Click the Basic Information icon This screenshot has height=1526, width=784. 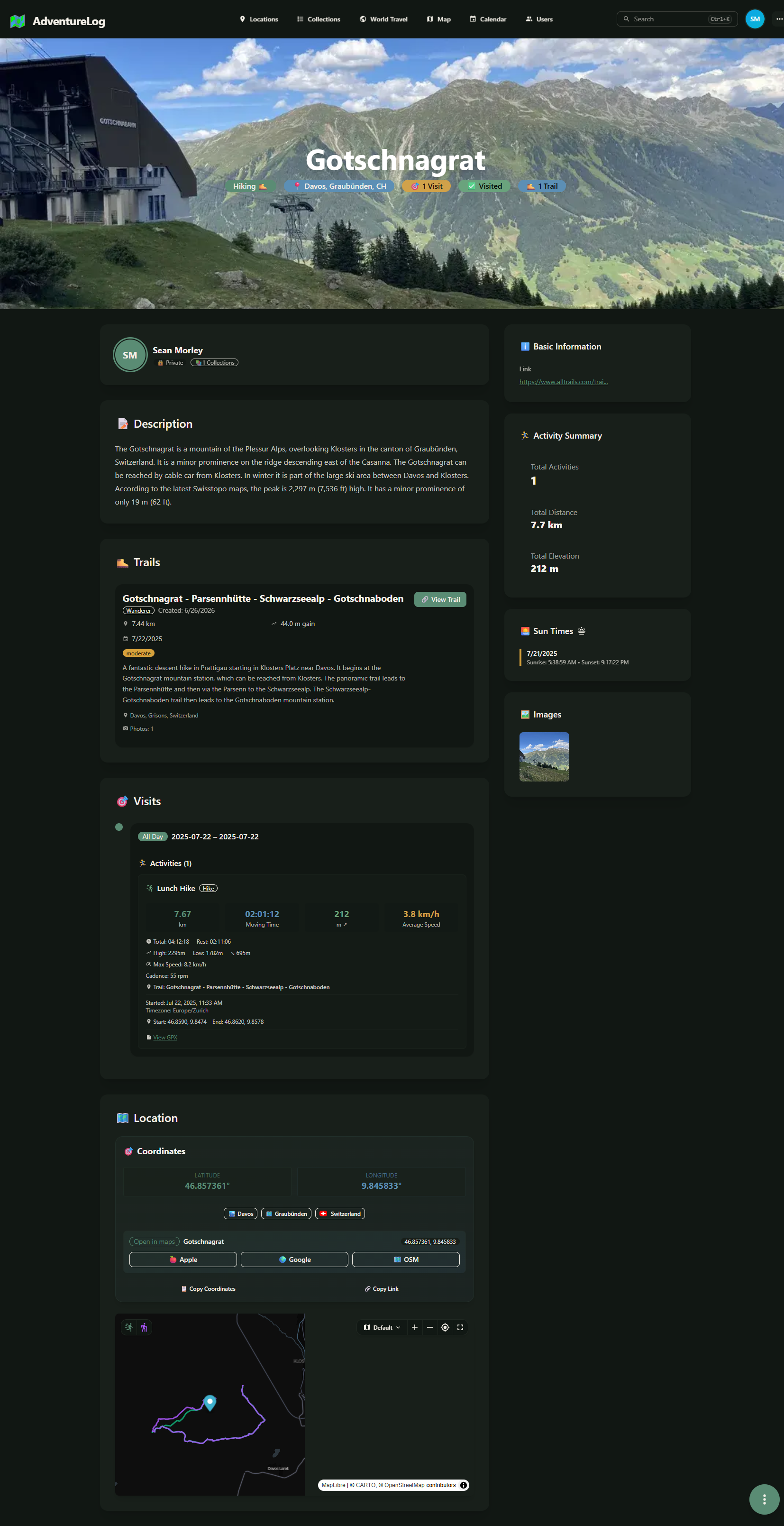[525, 347]
